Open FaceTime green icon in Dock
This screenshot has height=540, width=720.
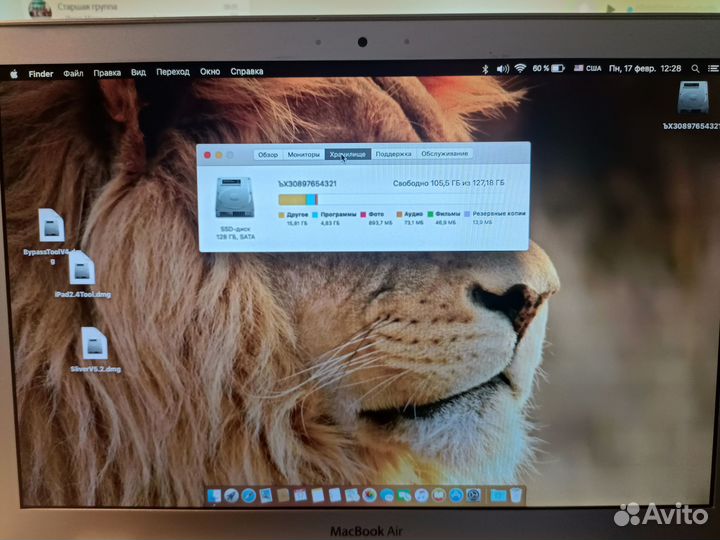click(404, 495)
